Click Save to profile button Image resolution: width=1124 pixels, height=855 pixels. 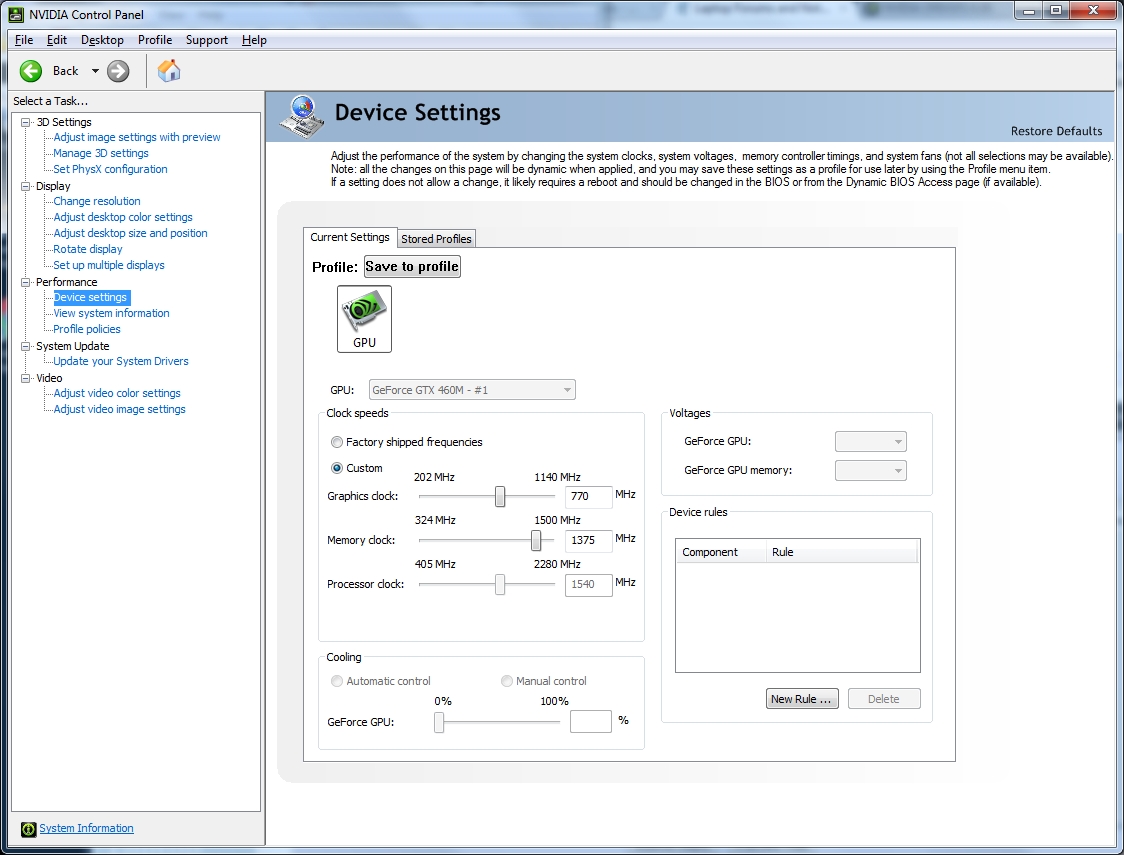pyautogui.click(x=412, y=267)
